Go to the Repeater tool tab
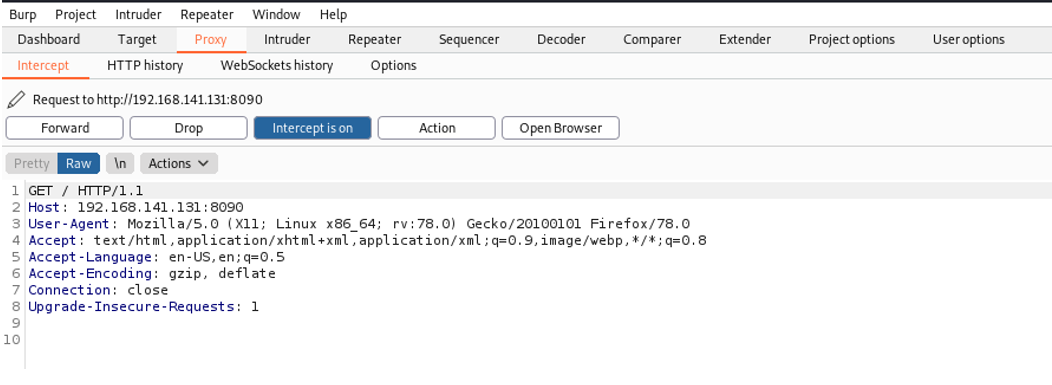Screen dimensions: 1052x385 [x=374, y=40]
